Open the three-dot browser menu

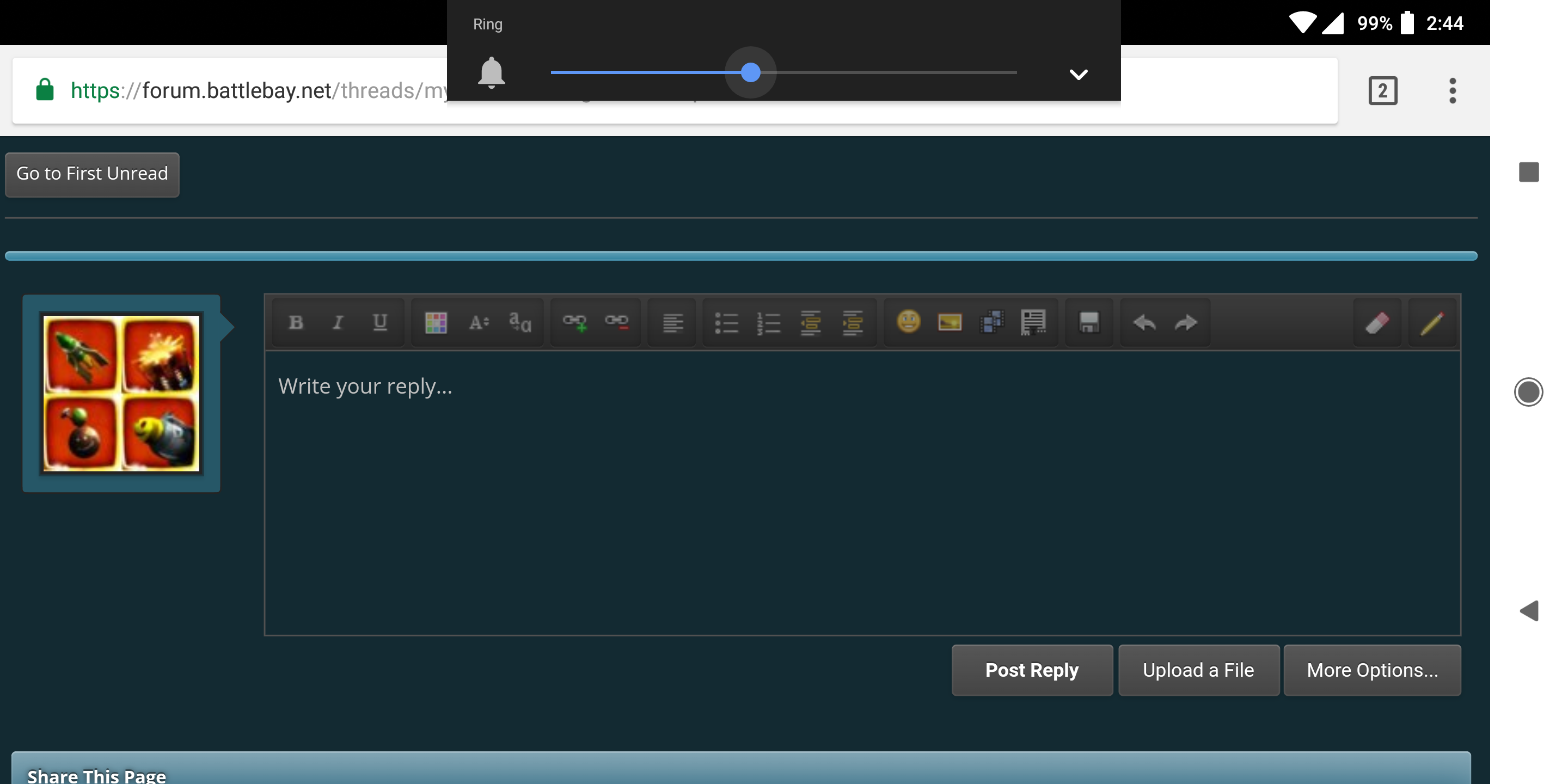tap(1452, 91)
